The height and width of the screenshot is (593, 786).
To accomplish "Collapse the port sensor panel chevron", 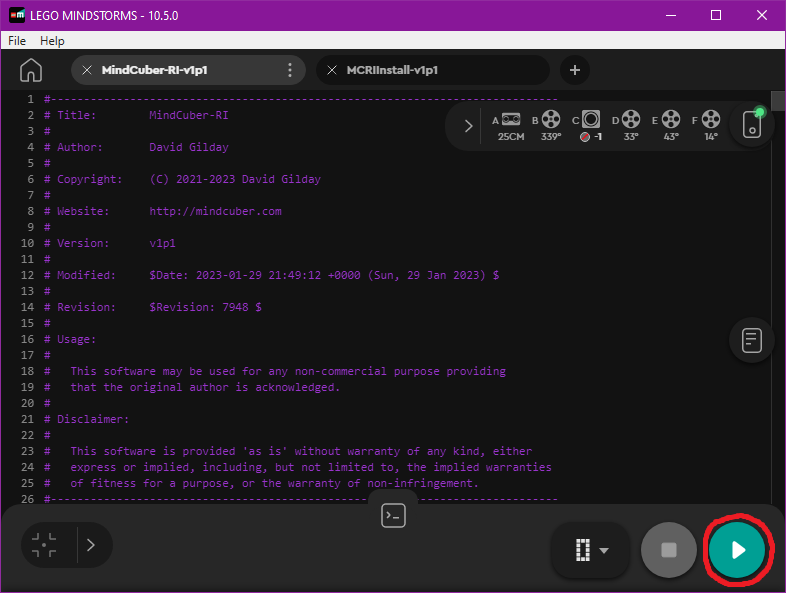I will pos(468,126).
